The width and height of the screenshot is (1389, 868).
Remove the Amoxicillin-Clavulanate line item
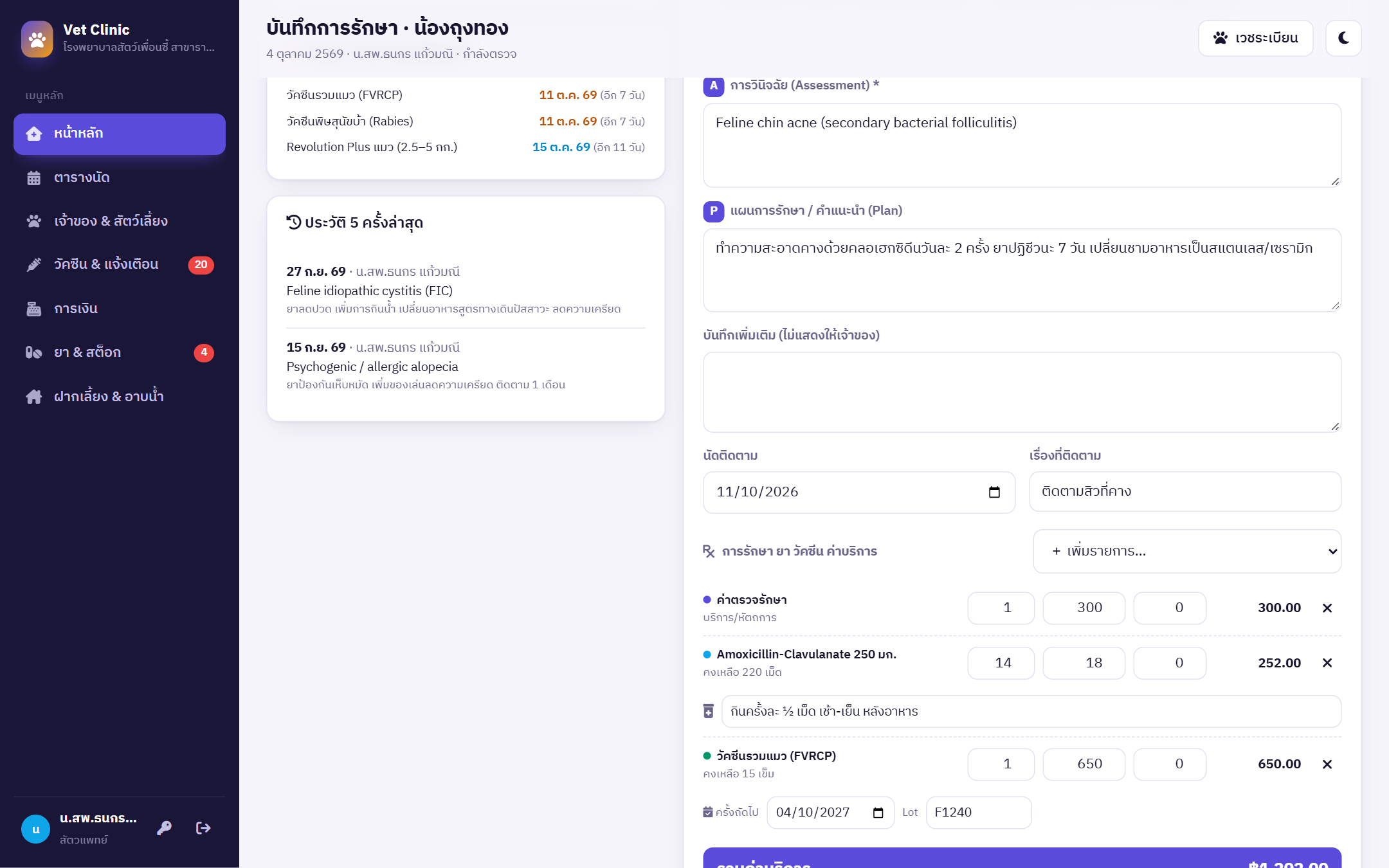pos(1327,663)
